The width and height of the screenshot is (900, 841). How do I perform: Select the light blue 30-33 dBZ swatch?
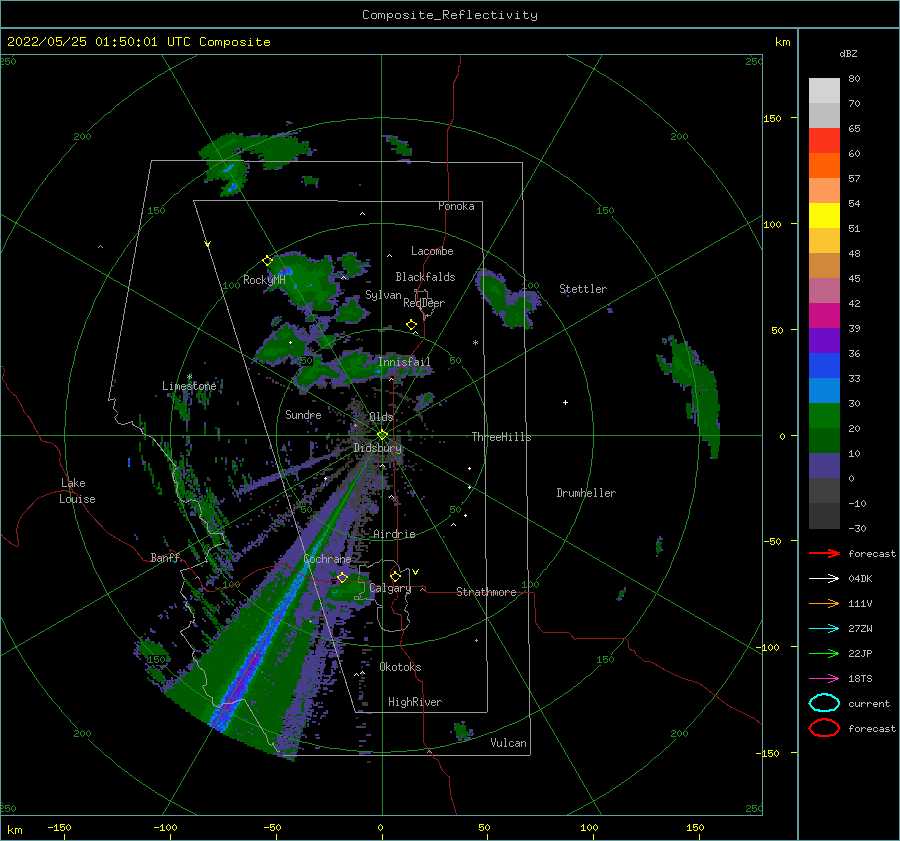tap(824, 391)
